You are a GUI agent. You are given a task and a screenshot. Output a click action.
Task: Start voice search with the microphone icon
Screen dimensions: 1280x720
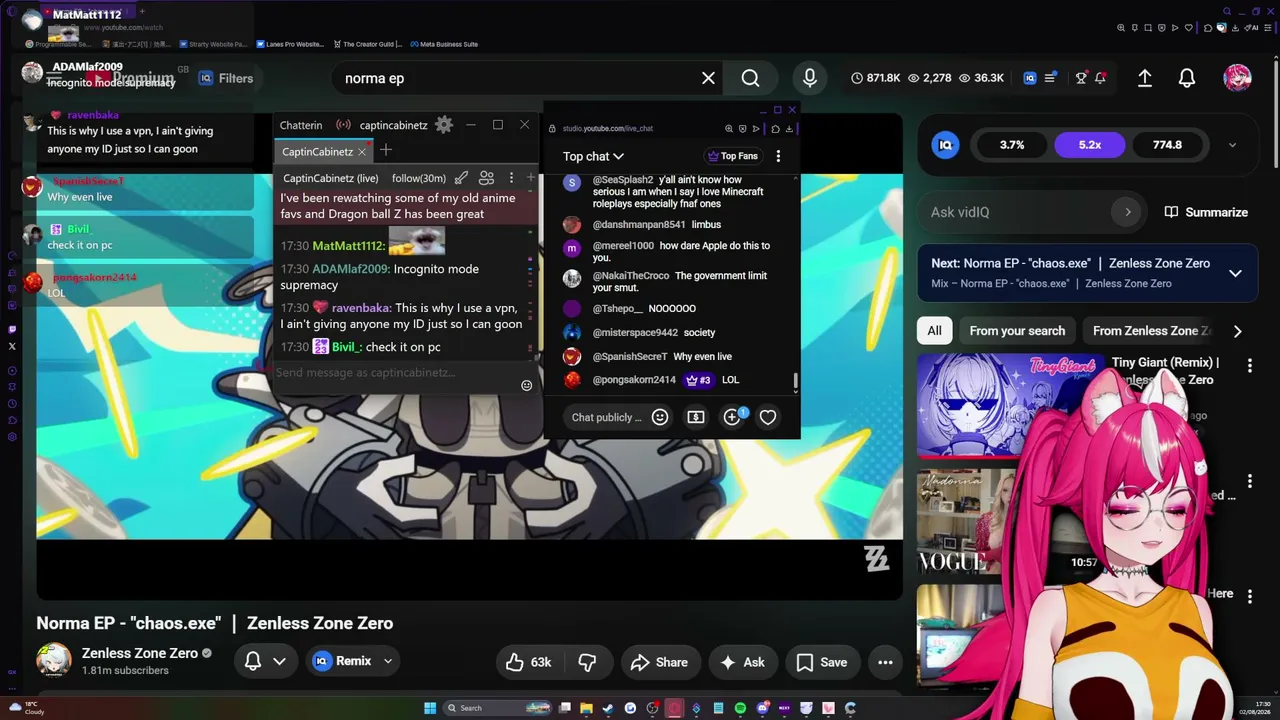pyautogui.click(x=809, y=78)
